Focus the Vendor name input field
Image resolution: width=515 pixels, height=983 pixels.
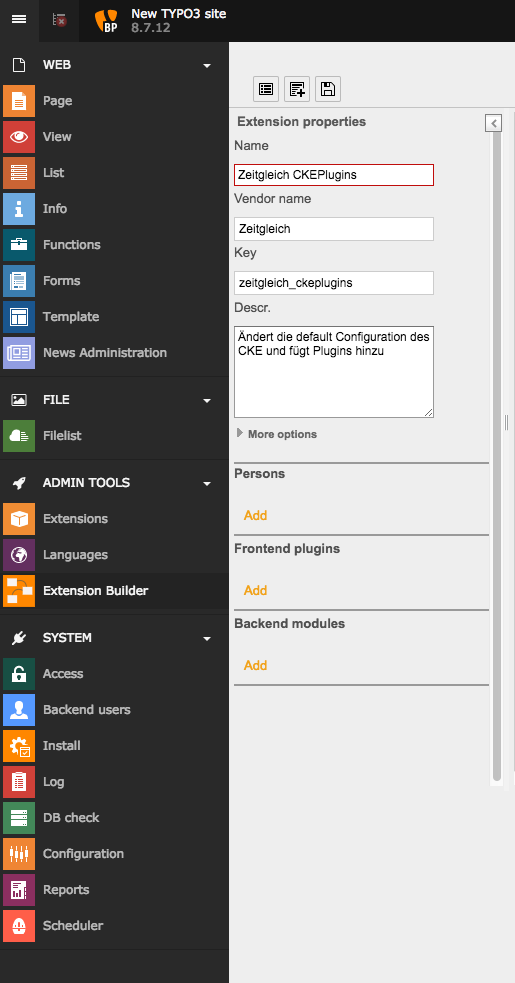[334, 229]
